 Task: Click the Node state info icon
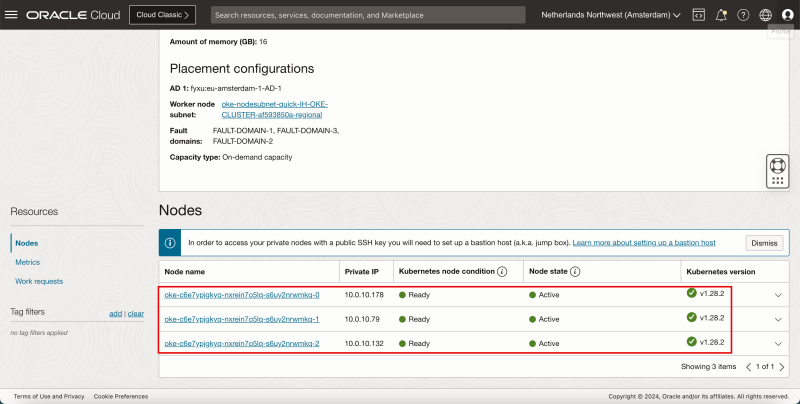point(576,271)
